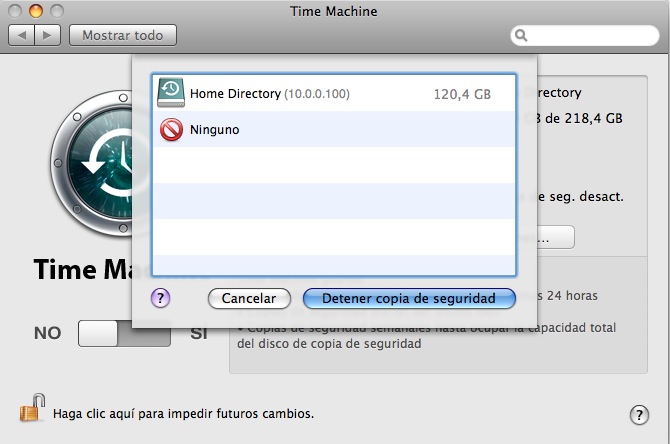The width and height of the screenshot is (670, 444).
Task: Cancel the disk selection with Cancelar
Action: click(x=248, y=298)
